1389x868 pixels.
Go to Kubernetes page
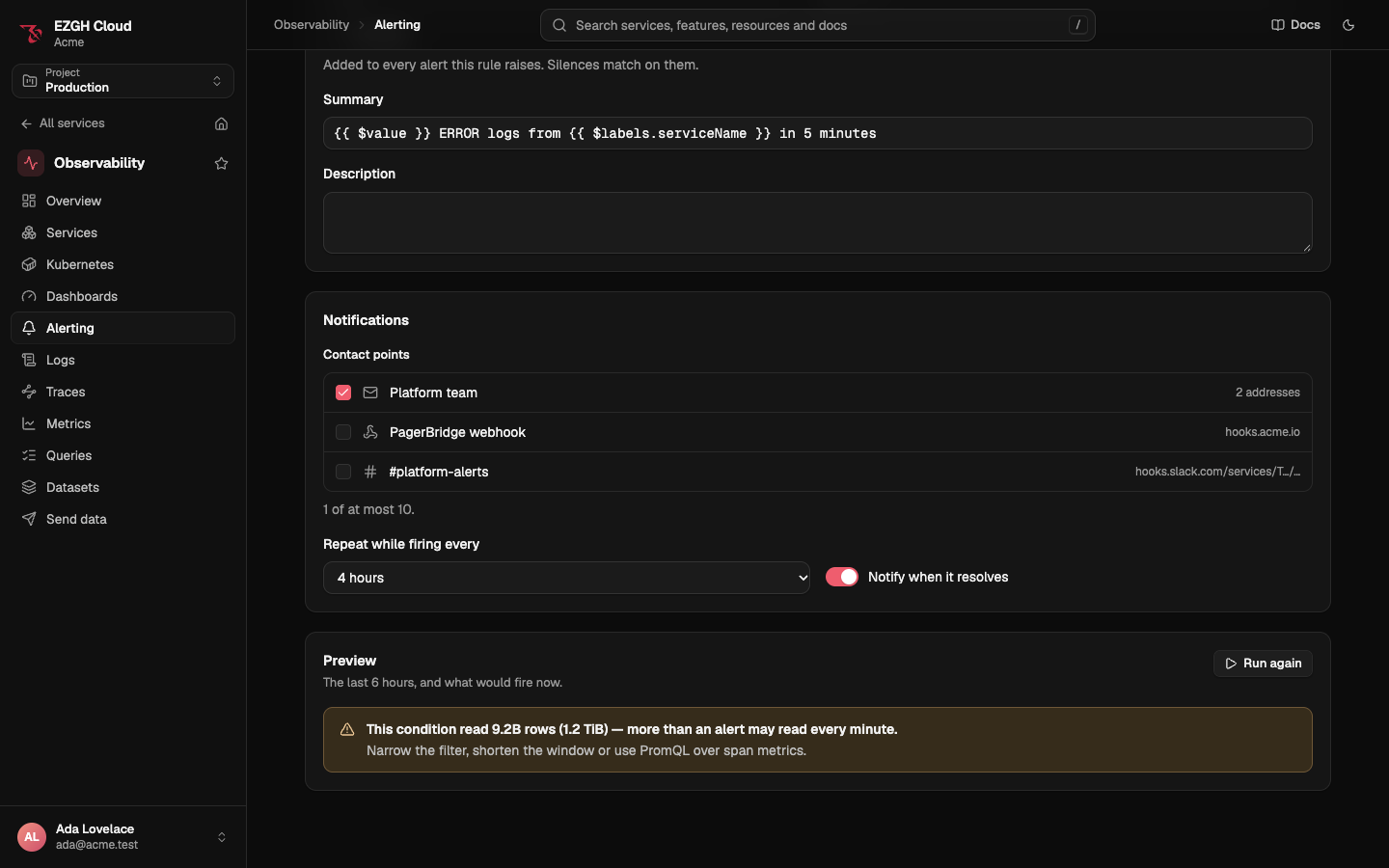[123, 264]
